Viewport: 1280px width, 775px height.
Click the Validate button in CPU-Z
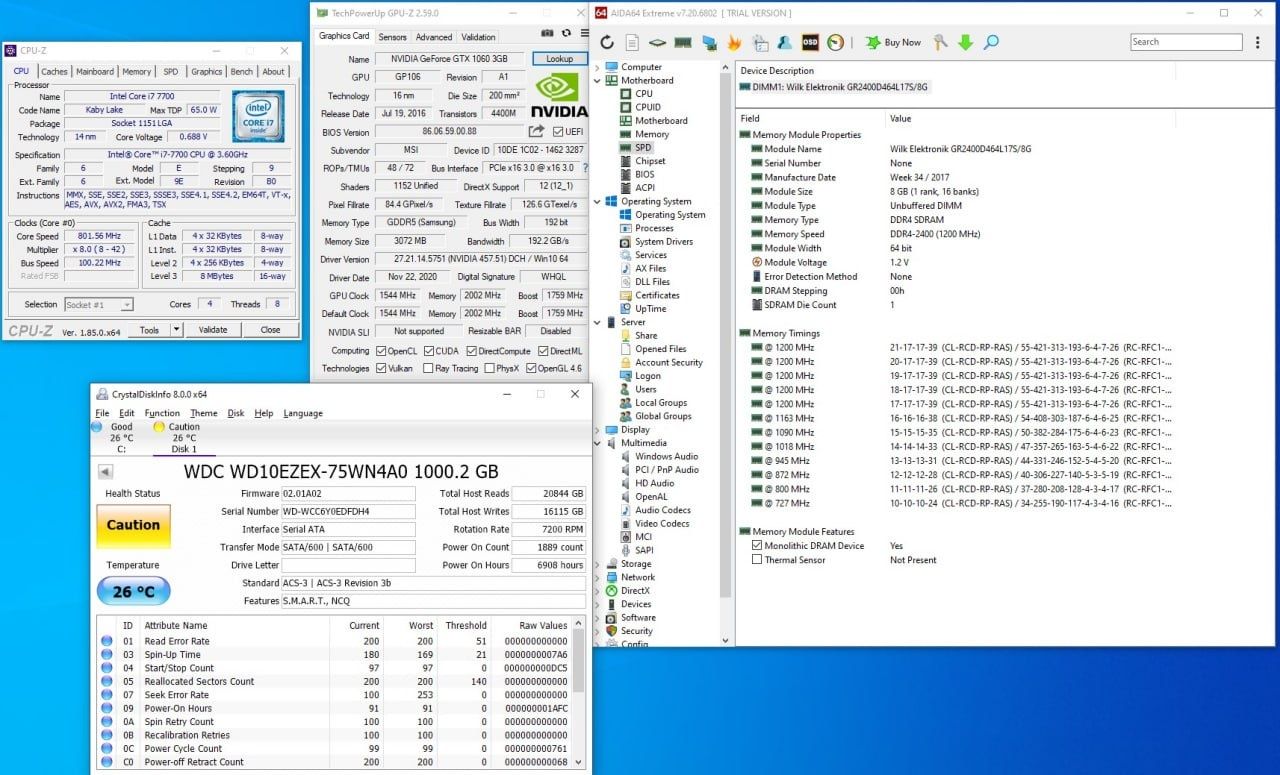(x=213, y=329)
